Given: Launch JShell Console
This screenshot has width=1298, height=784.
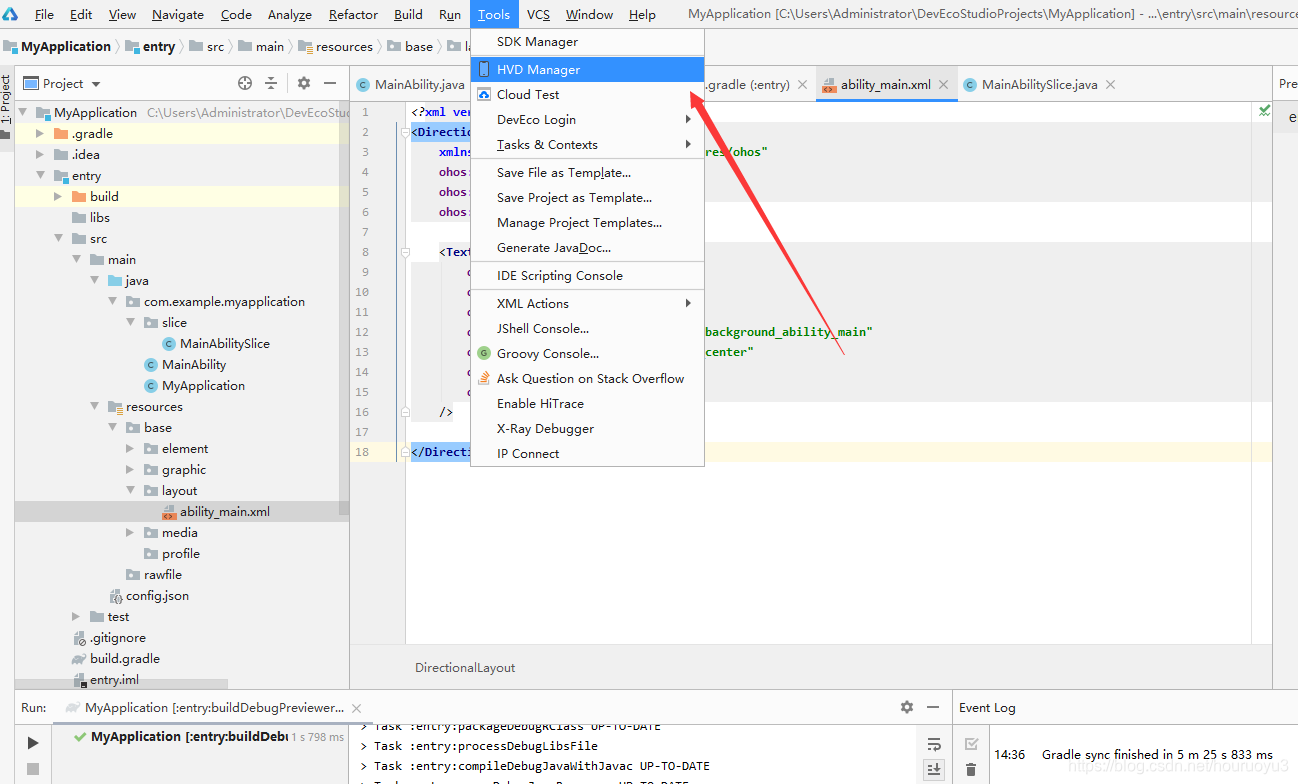Looking at the screenshot, I should tap(587, 328).
